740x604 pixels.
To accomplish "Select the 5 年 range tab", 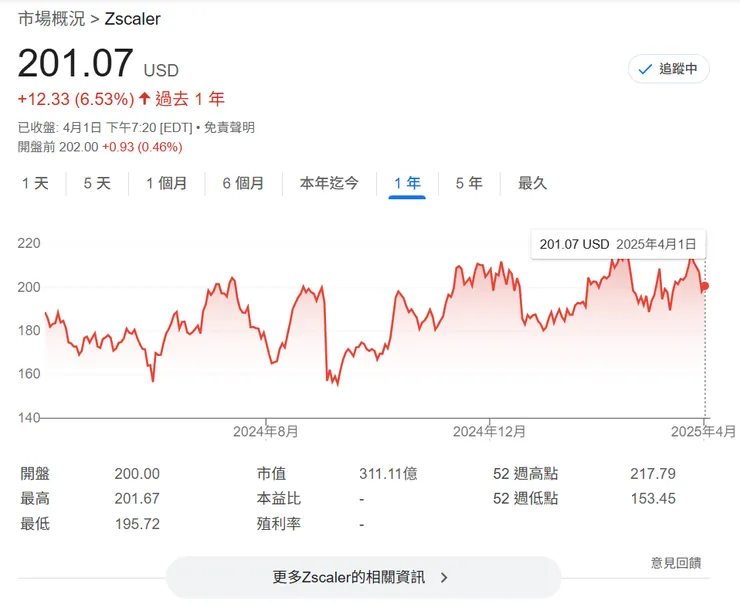I will [x=469, y=183].
